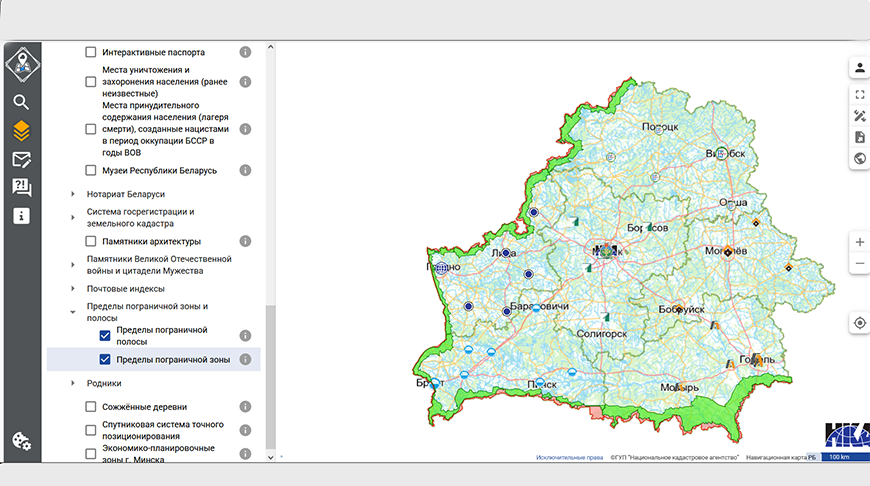Viewport: 870px width, 486px height.
Task: Click Бобруйск label on map
Action: pos(681,309)
